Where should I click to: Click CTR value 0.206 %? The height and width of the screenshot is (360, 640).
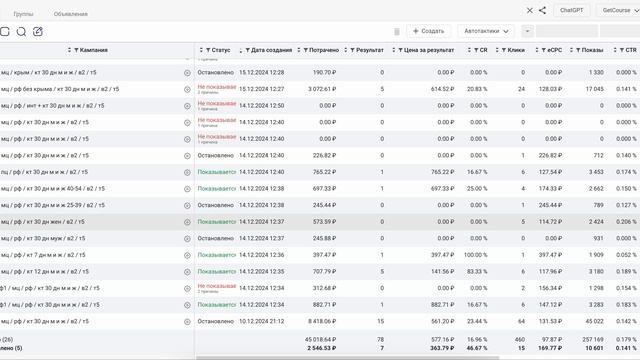[x=626, y=222]
